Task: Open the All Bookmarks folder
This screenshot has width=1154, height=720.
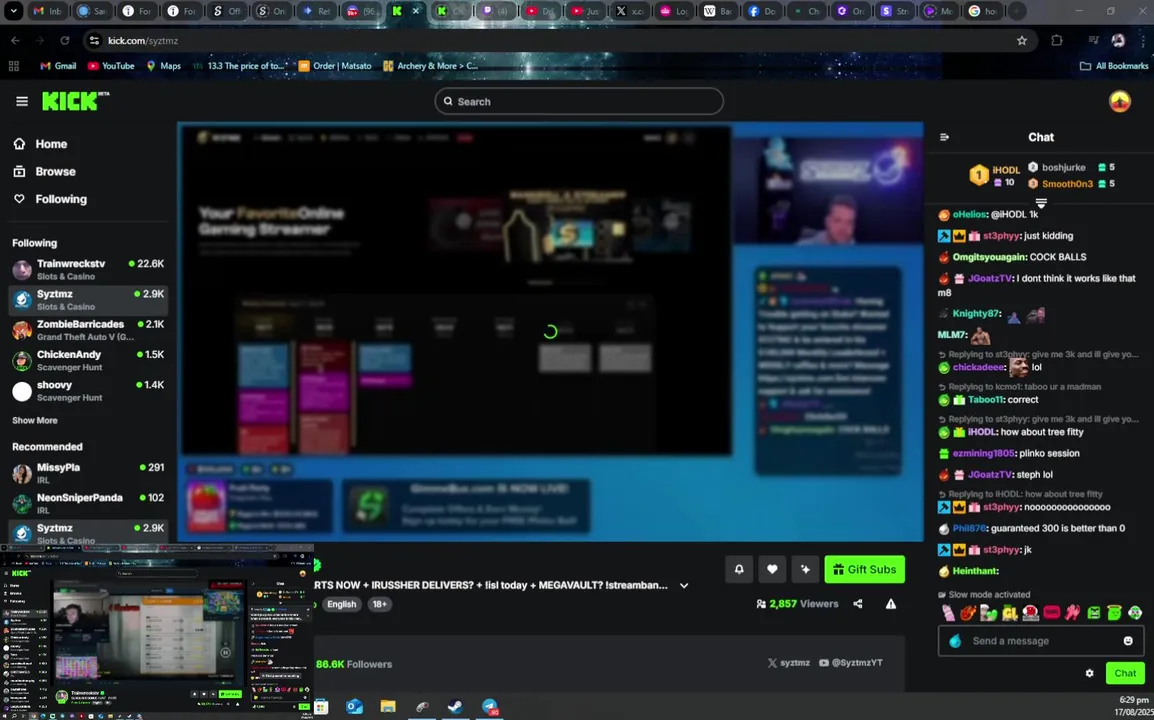Action: [1114, 66]
